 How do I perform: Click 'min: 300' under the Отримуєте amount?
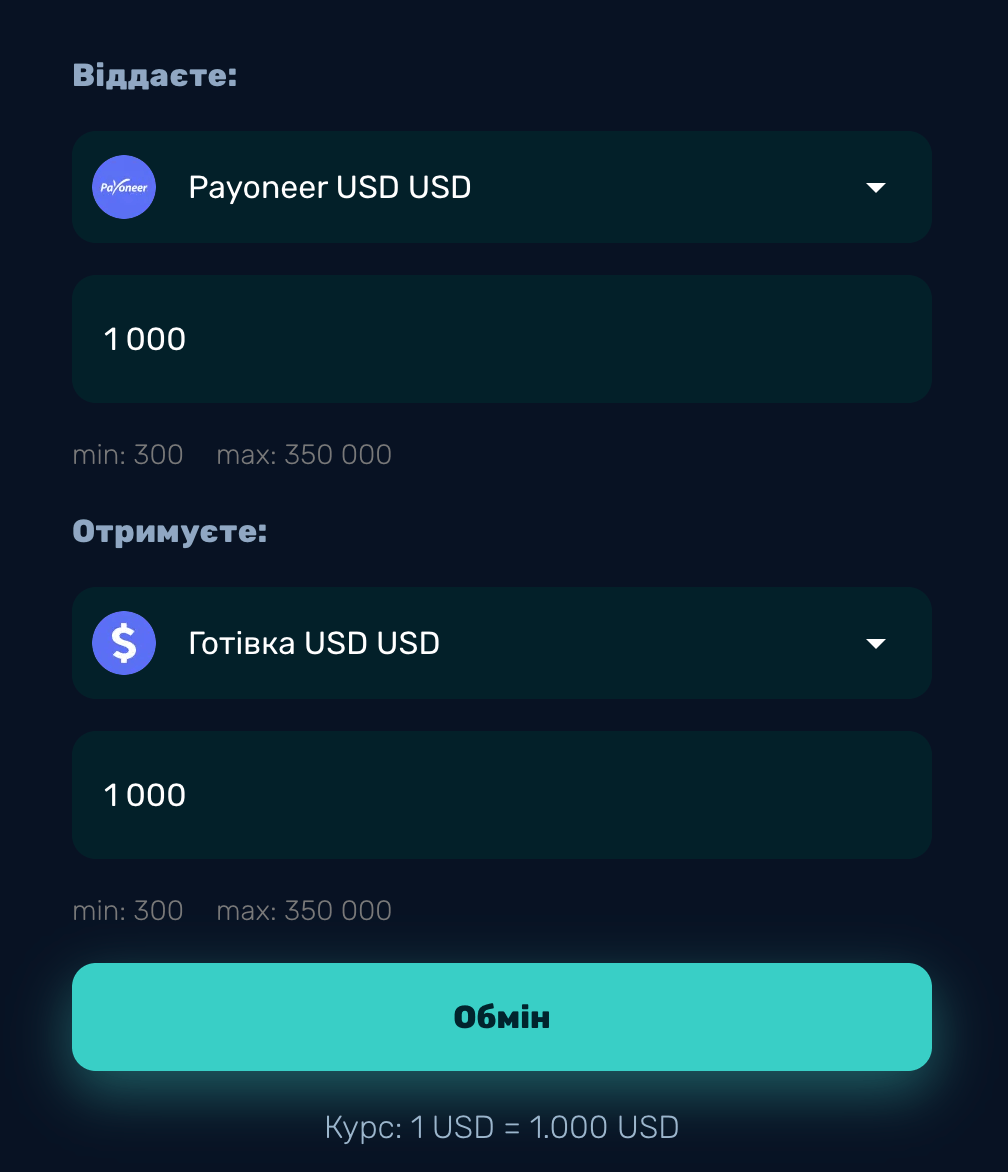click(x=128, y=911)
